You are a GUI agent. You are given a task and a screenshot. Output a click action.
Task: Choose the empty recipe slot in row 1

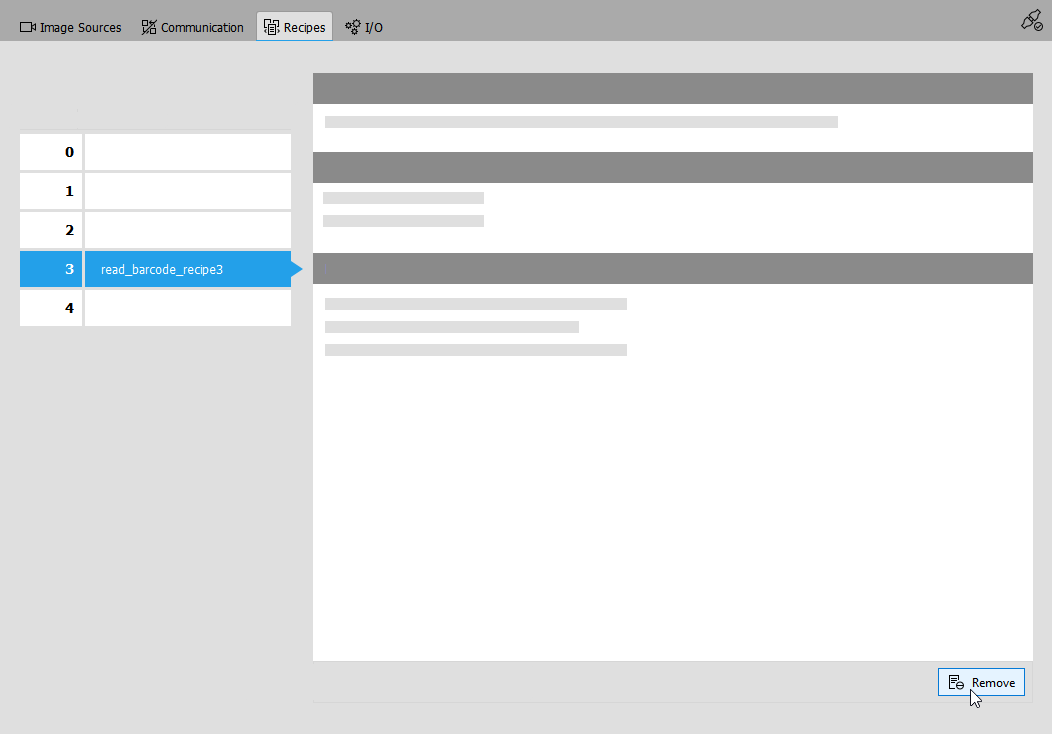[187, 191]
